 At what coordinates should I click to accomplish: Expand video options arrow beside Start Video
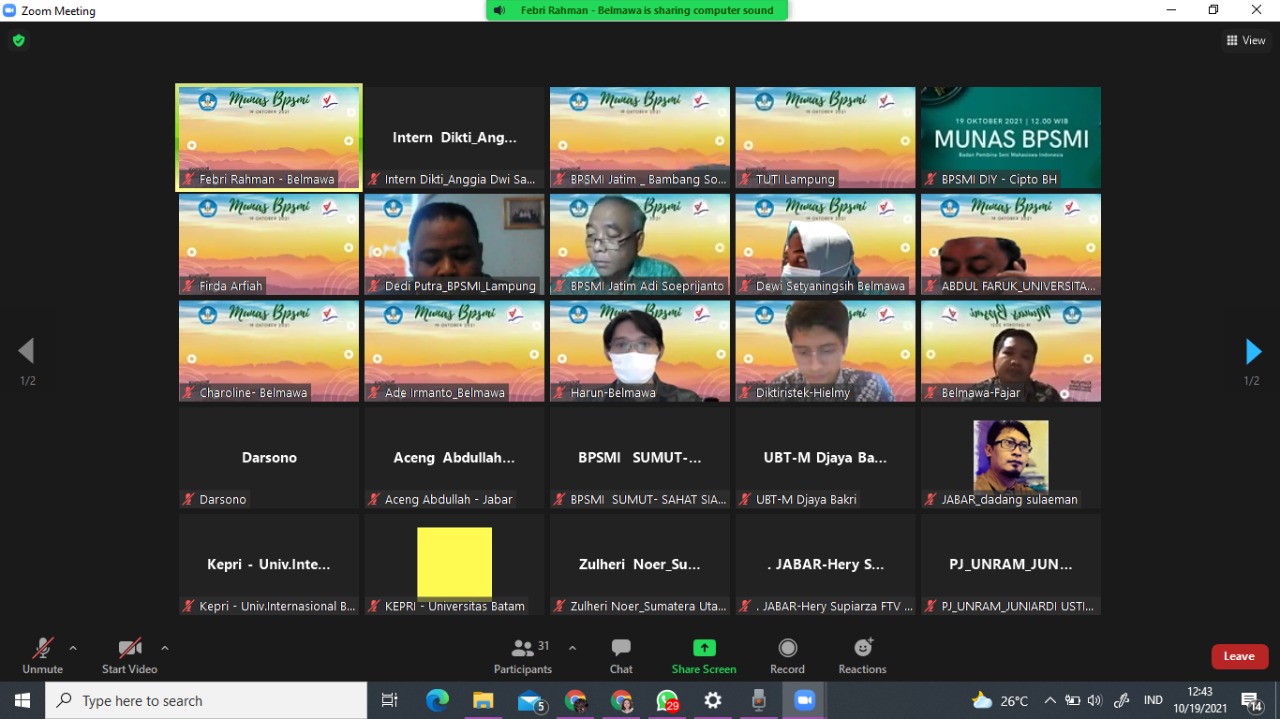coord(165,648)
